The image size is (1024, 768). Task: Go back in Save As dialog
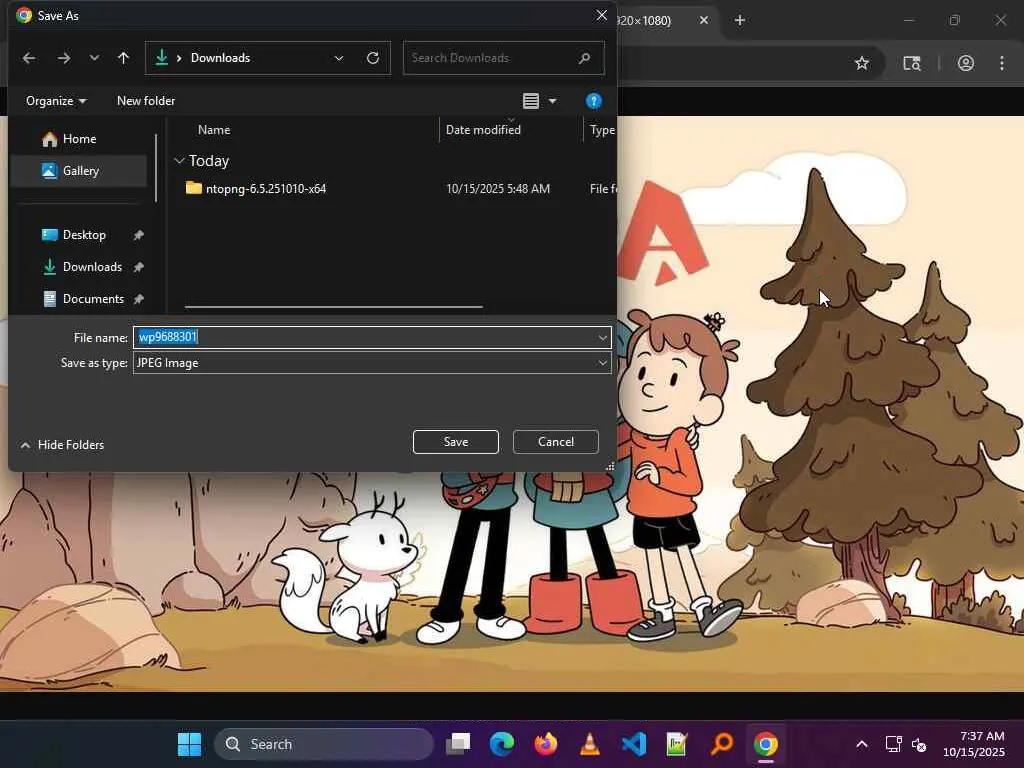click(x=29, y=58)
